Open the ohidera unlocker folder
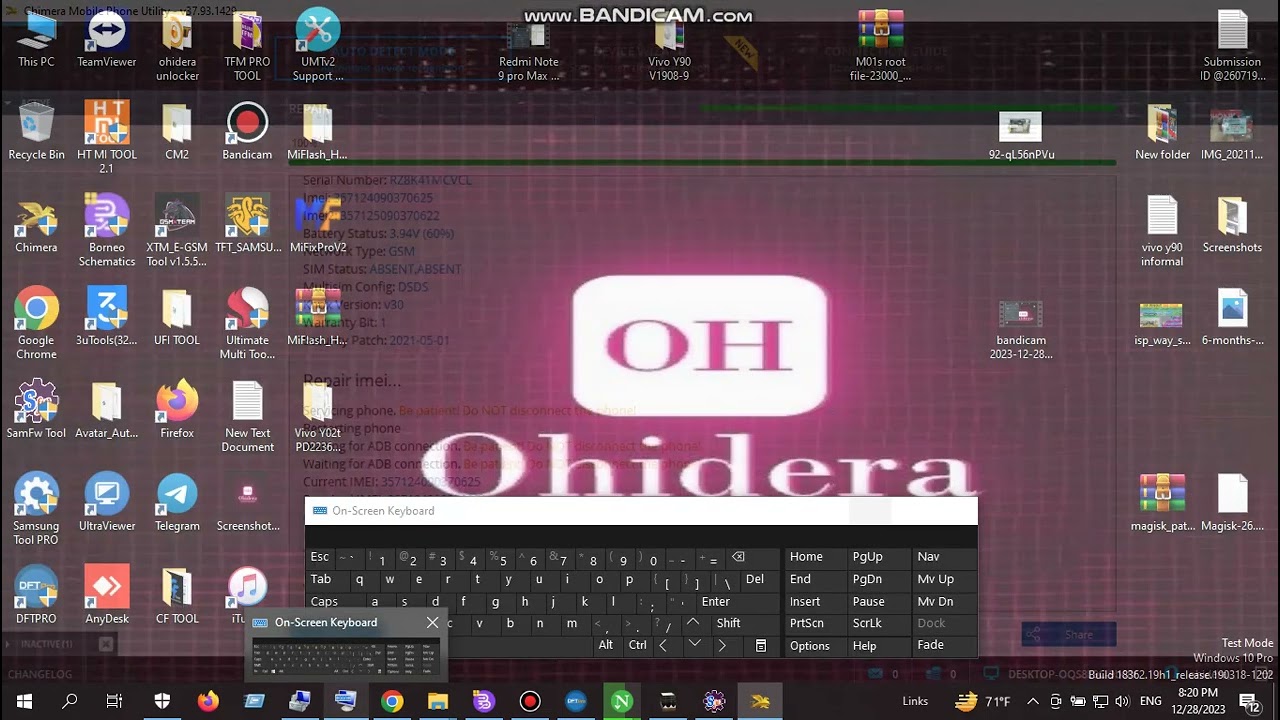The height and width of the screenshot is (720, 1280). (x=177, y=48)
